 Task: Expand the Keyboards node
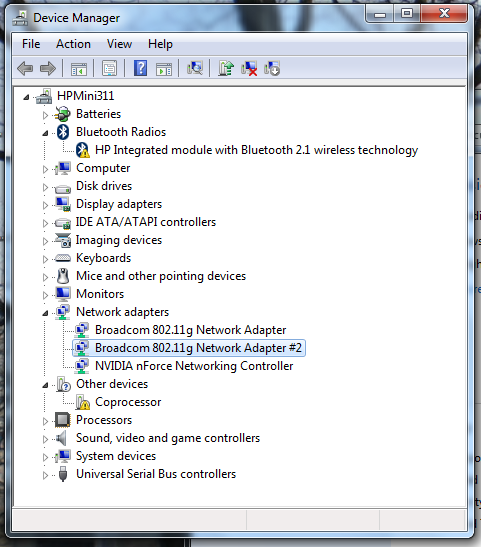coord(45,259)
